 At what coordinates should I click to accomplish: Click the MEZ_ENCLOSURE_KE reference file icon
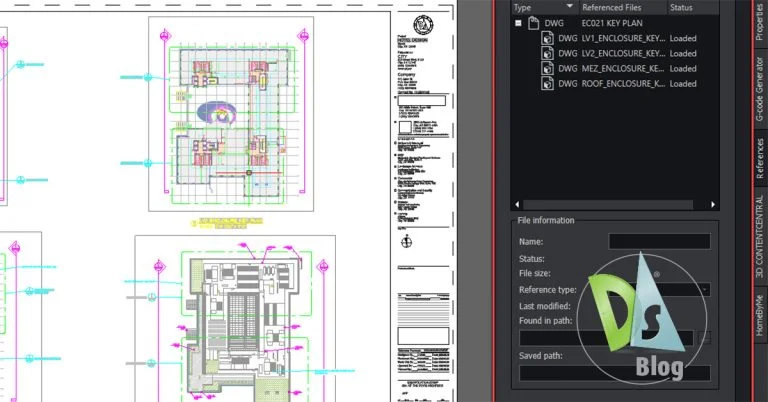click(548, 68)
